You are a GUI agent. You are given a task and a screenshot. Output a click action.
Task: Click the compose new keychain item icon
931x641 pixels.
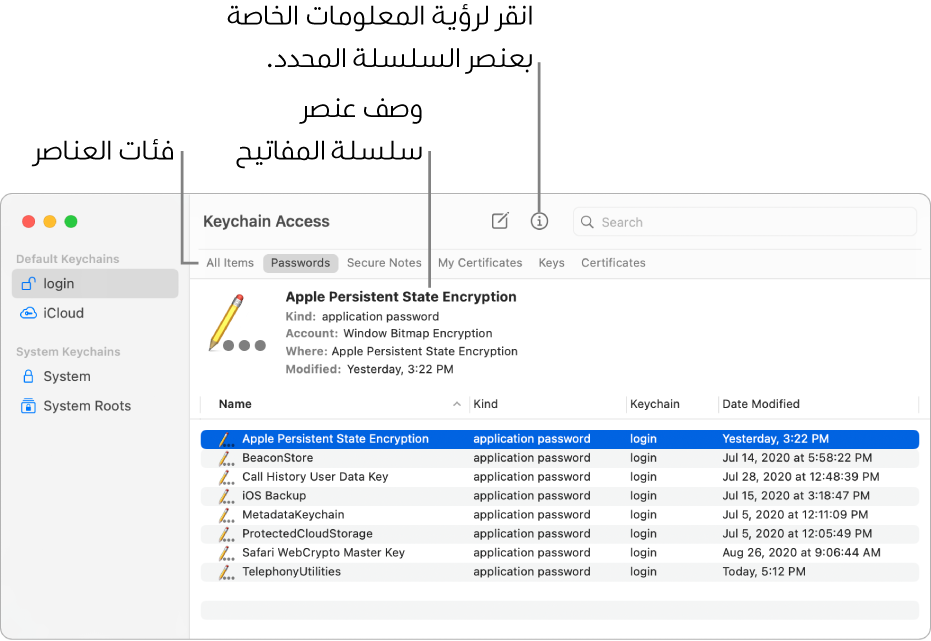click(500, 221)
